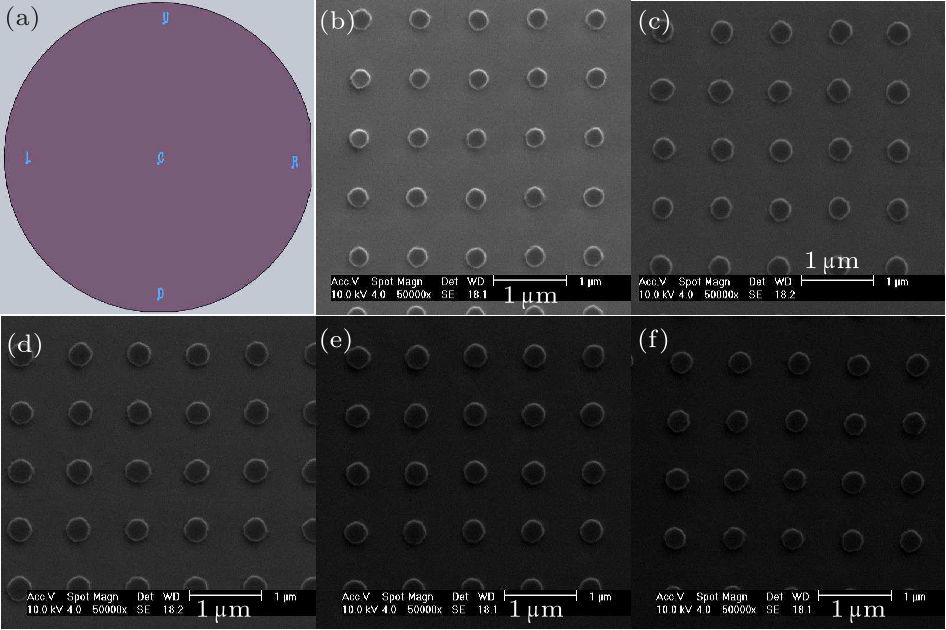The width and height of the screenshot is (946, 630).
Task: Click the "SE" detector value in panel (e)
Action: tap(458, 609)
